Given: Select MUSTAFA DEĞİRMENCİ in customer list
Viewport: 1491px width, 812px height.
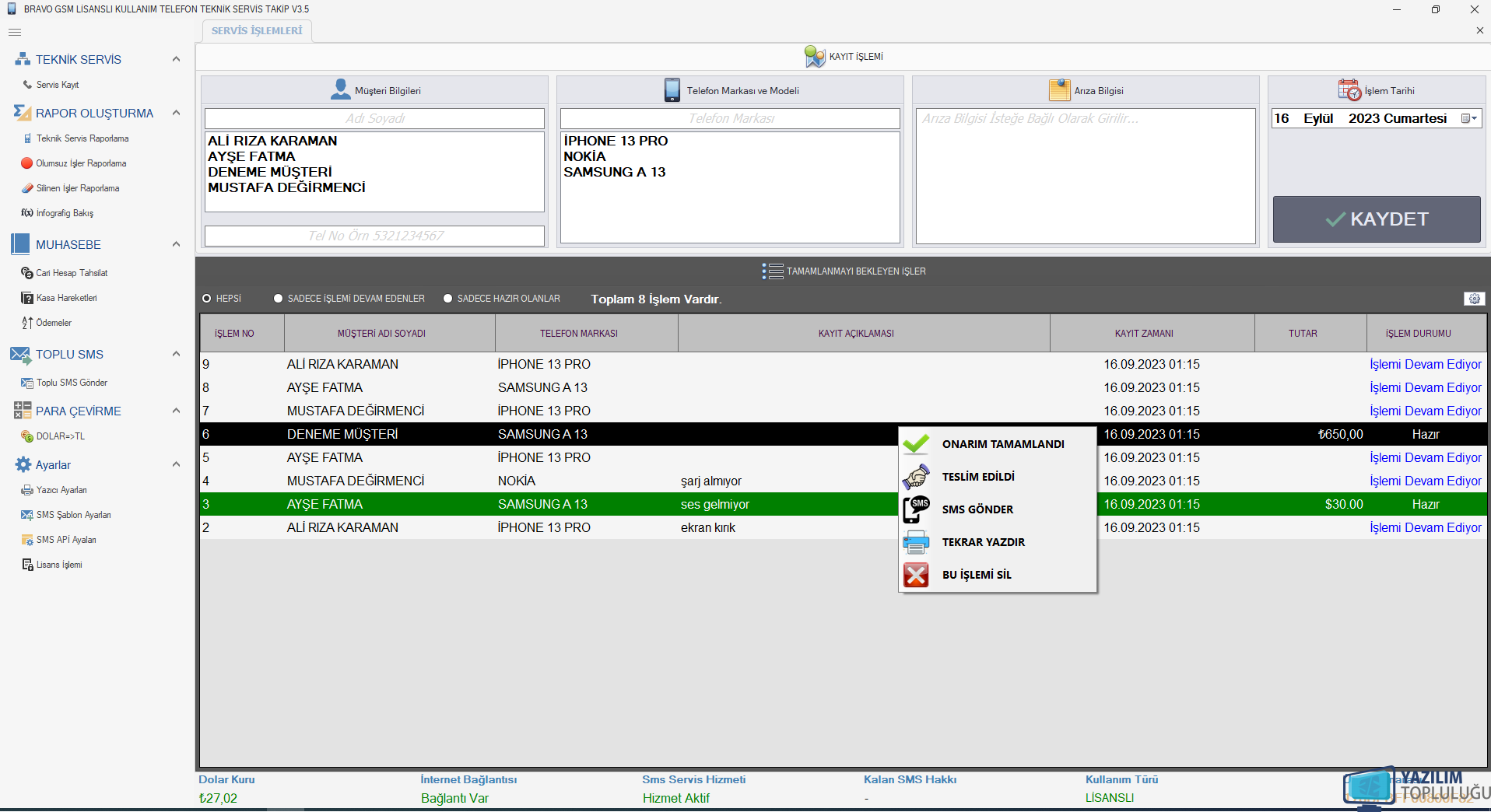Looking at the screenshot, I should coord(286,187).
